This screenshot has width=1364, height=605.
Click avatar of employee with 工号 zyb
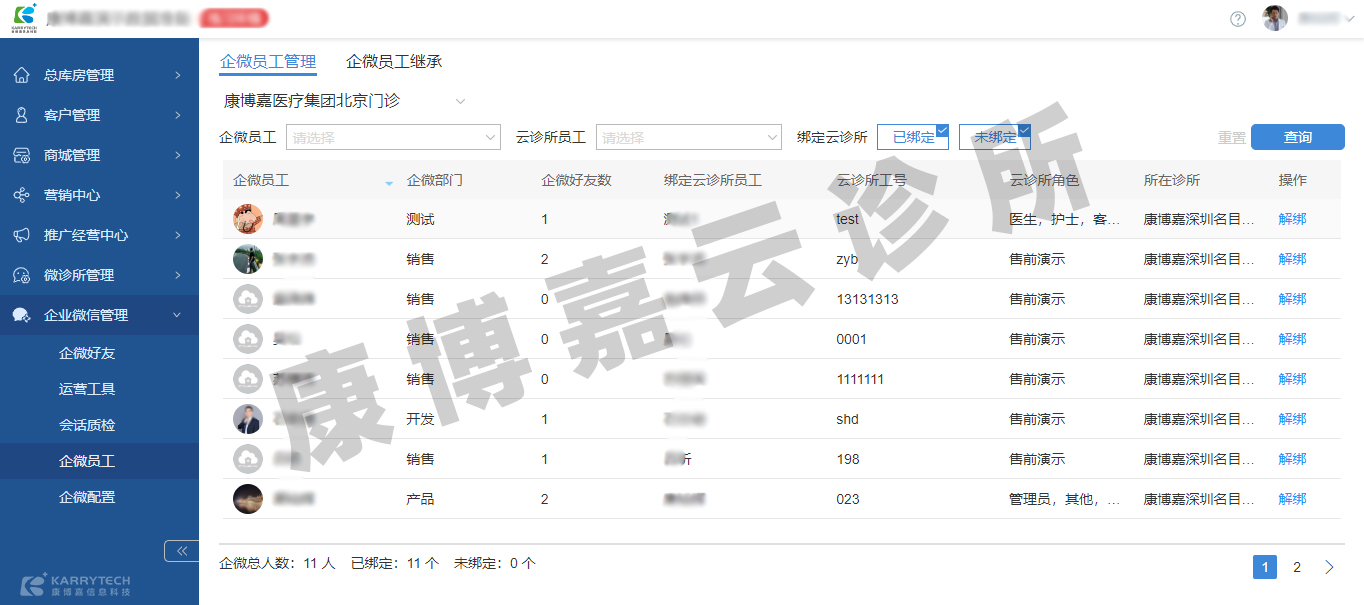point(248,259)
